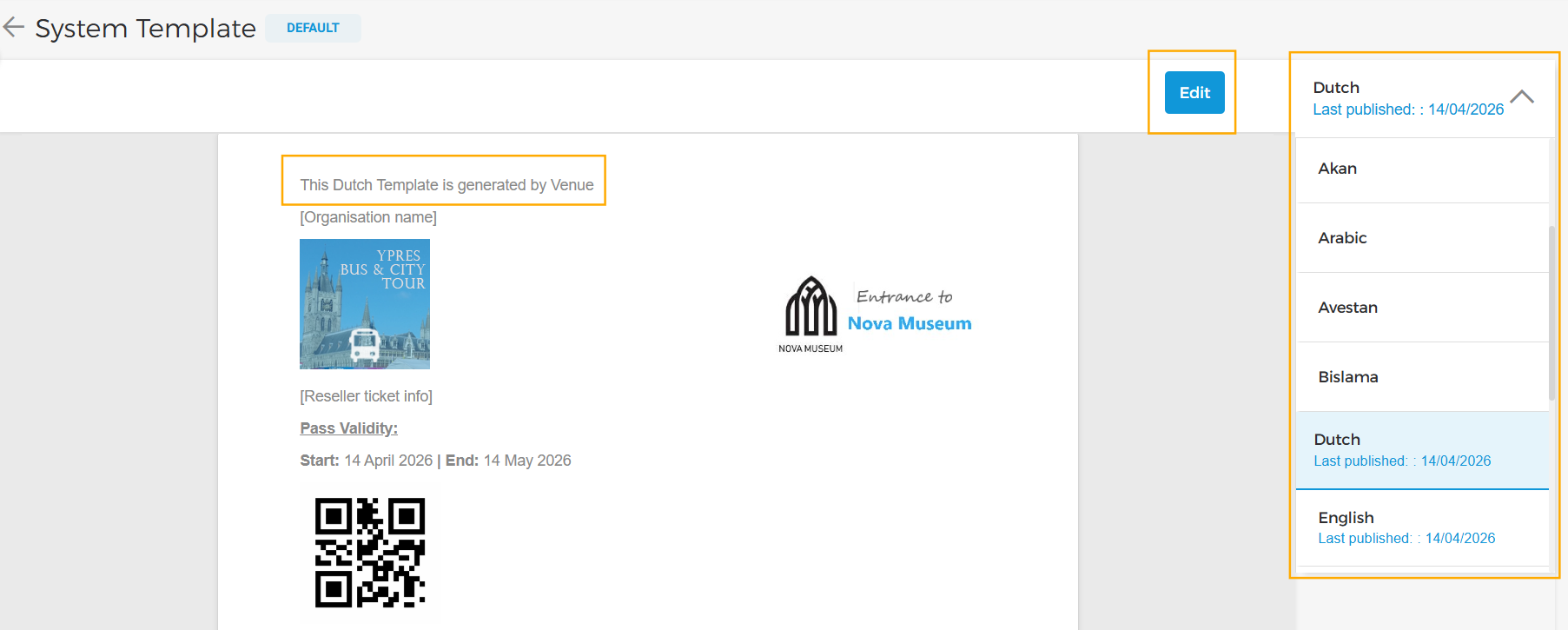Click the language list scrollbar

(1551, 313)
